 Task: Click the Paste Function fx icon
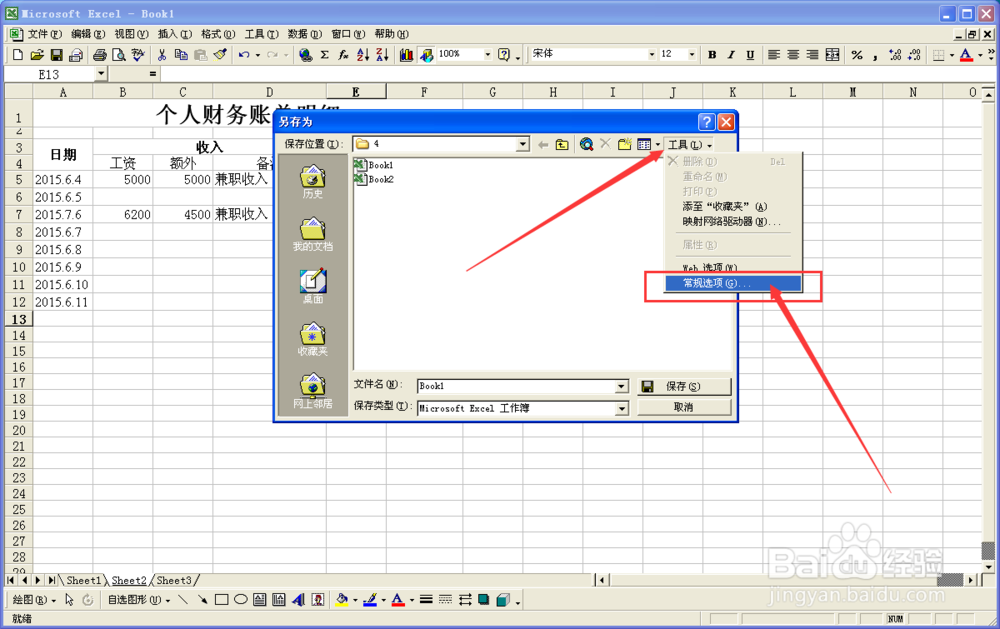[344, 55]
